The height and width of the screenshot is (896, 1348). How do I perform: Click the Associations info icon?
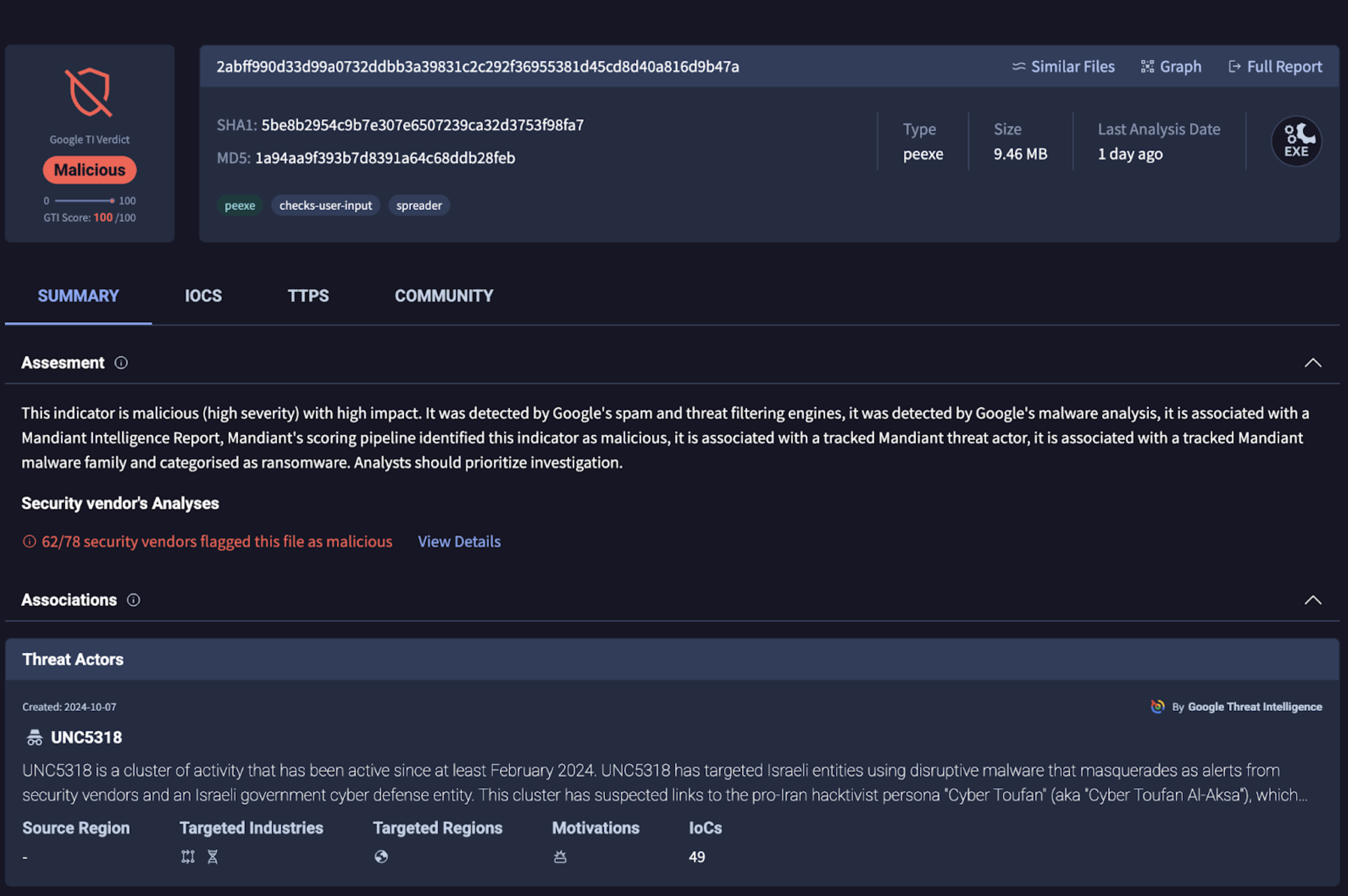click(x=133, y=600)
